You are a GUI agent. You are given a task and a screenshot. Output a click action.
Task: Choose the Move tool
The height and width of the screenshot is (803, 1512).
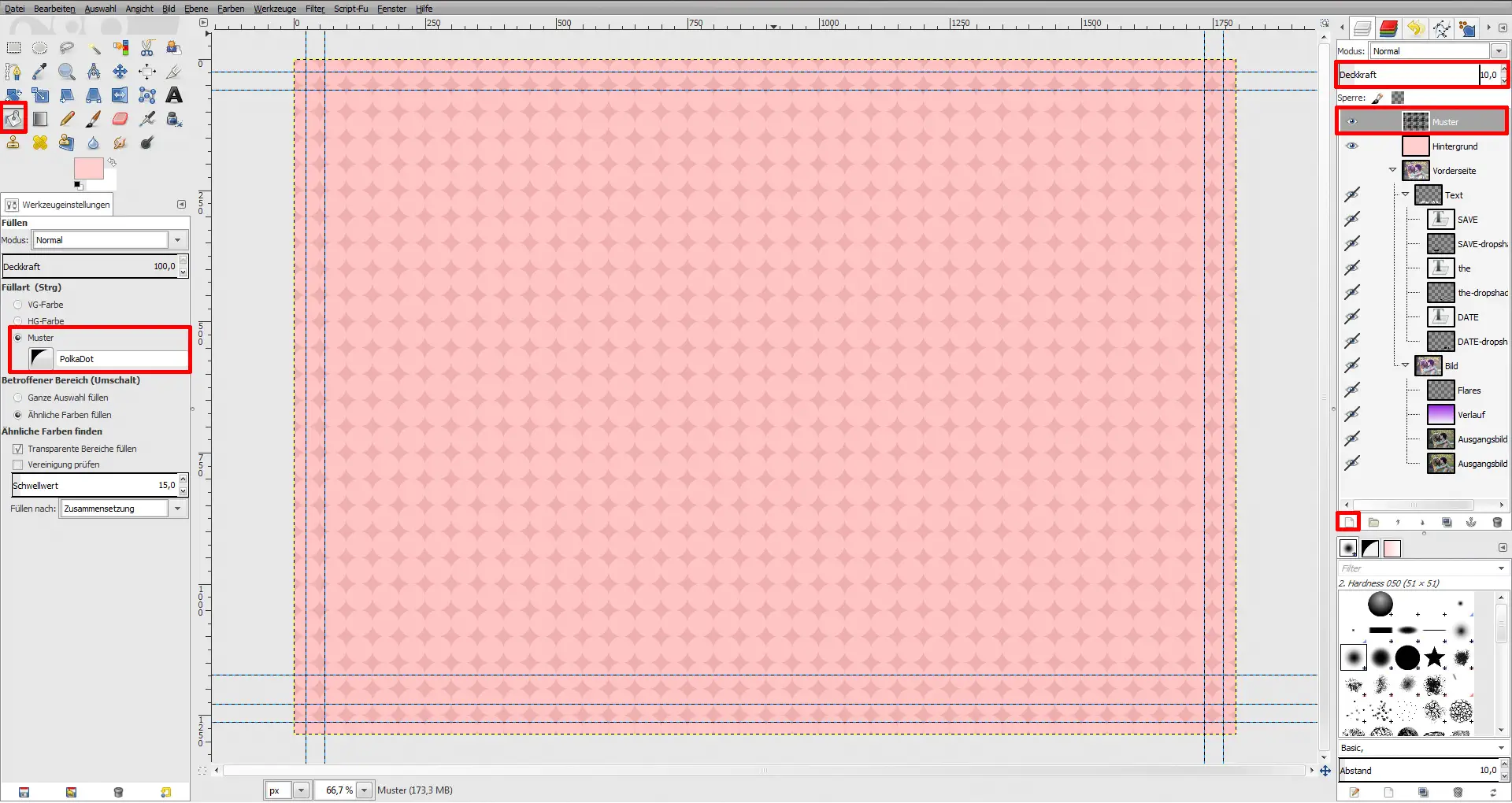click(x=120, y=72)
